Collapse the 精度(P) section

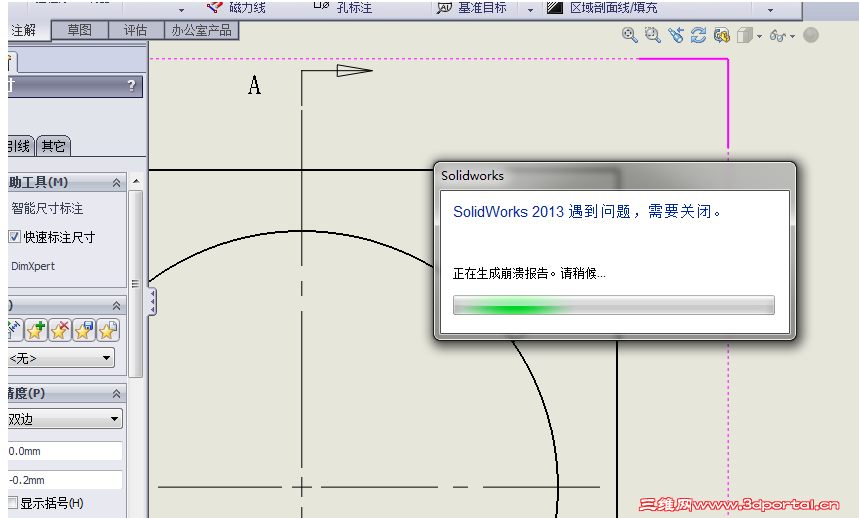click(x=116, y=394)
